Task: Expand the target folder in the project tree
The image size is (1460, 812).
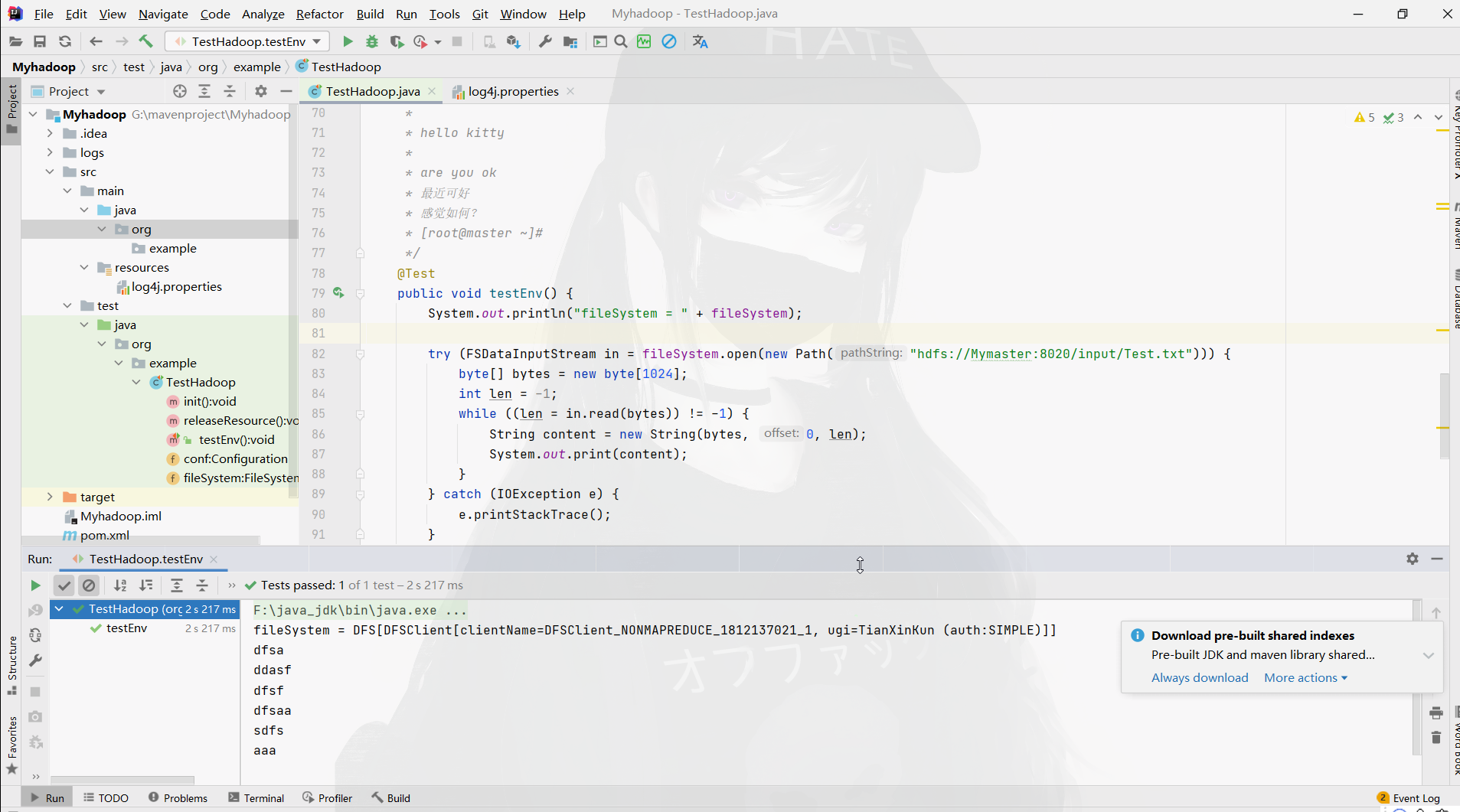Action: pos(50,497)
